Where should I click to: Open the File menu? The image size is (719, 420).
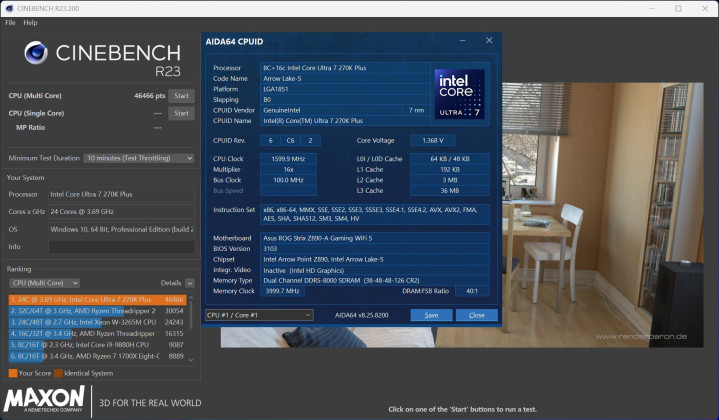coord(10,22)
